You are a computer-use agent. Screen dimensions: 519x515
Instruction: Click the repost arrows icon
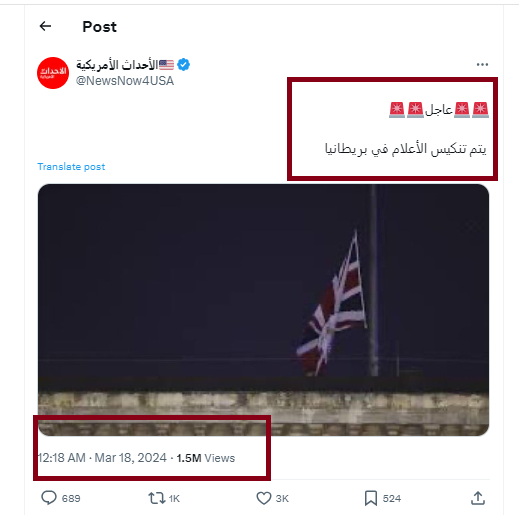(x=157, y=498)
